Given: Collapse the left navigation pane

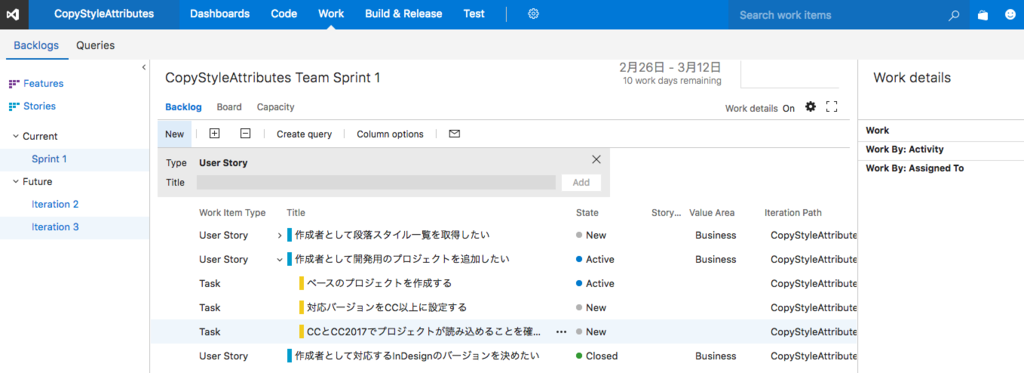Looking at the screenshot, I should (144, 67).
